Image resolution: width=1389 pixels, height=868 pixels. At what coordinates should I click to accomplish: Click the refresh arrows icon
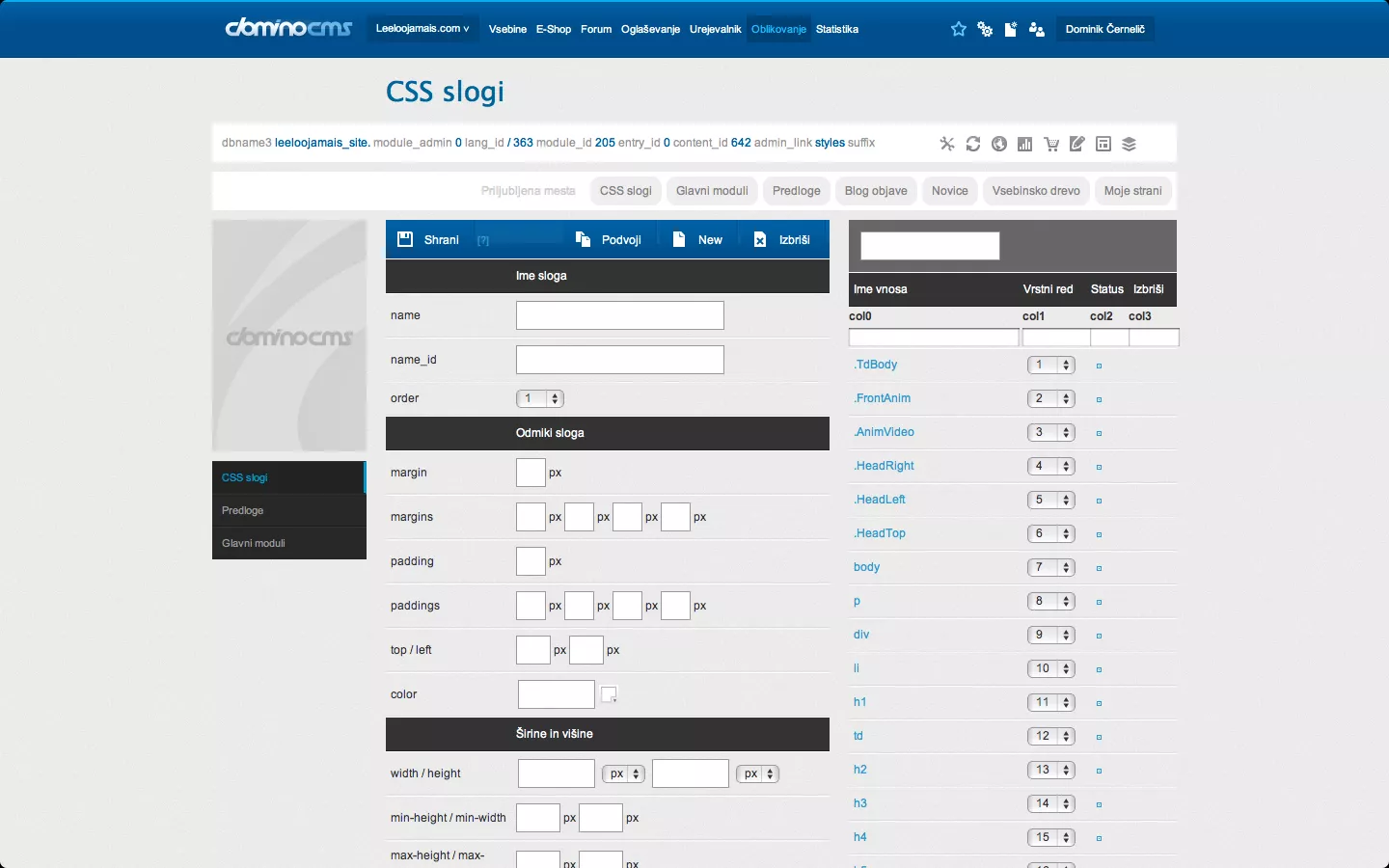973,144
